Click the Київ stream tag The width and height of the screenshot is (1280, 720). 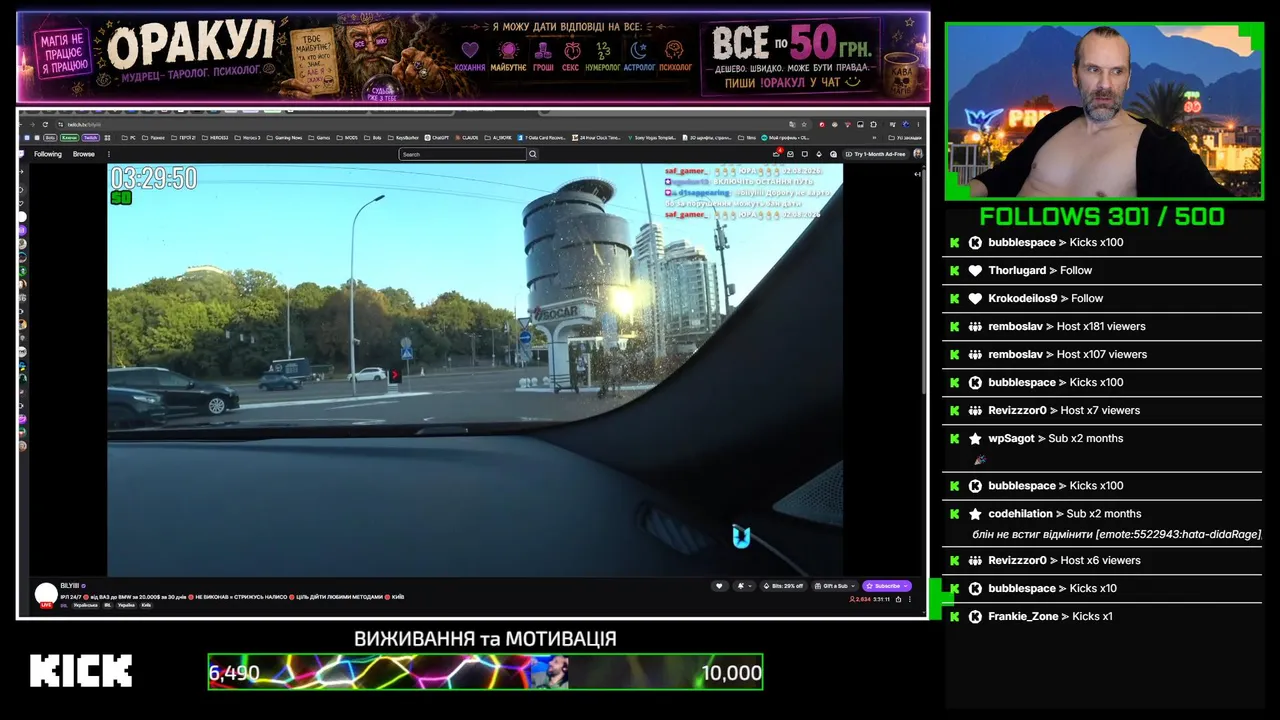(x=146, y=605)
